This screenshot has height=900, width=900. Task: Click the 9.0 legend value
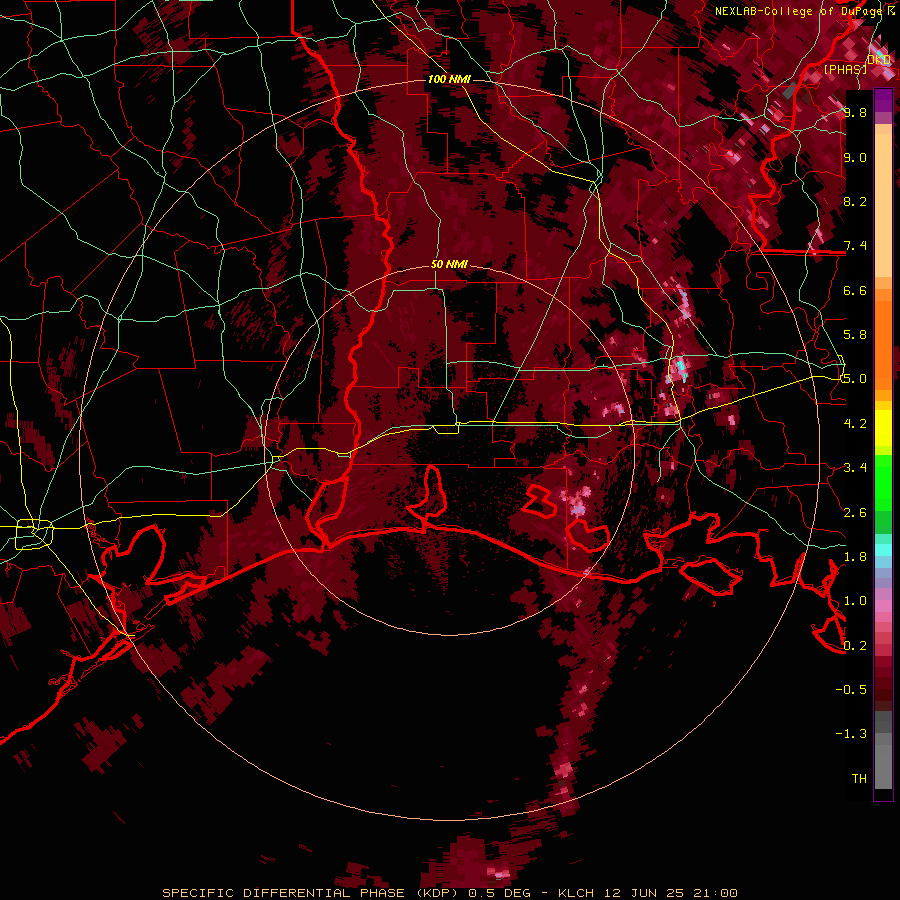[855, 157]
